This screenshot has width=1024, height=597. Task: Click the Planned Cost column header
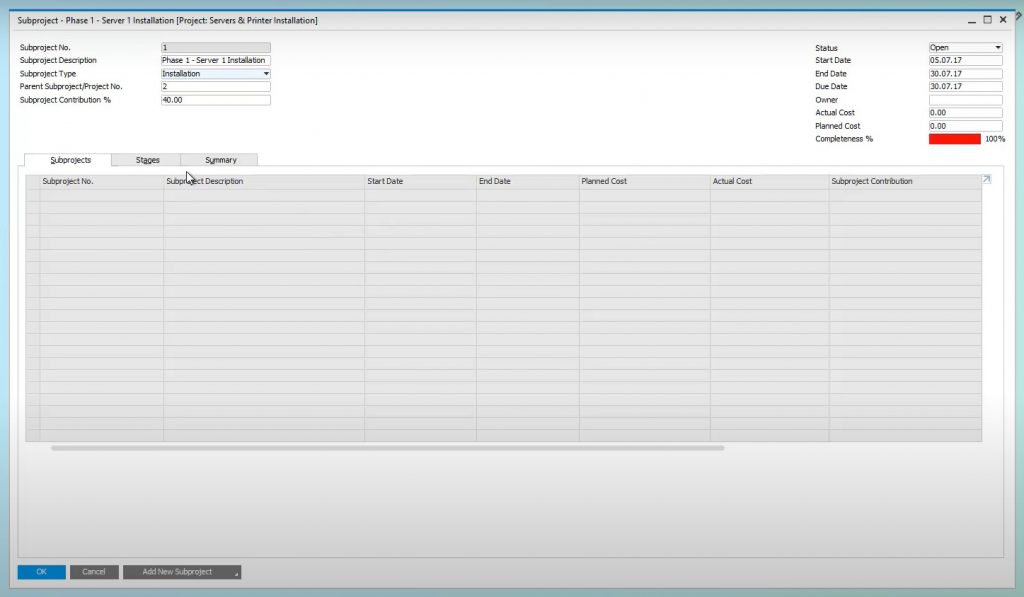[x=605, y=181]
